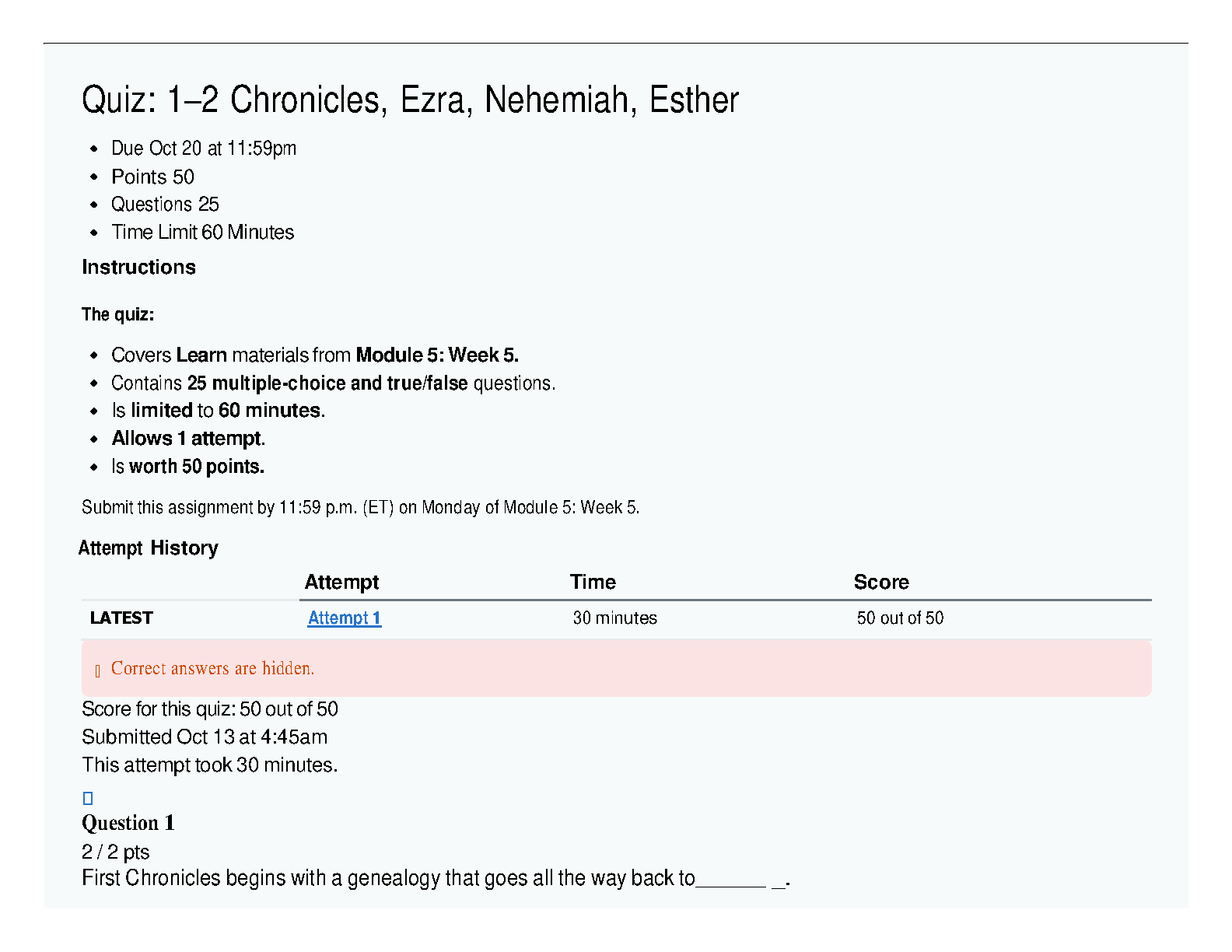Screen dimensions: 1232x952
Task: Click the "Due Oct 20 at 11:59pm" line
Action: (x=204, y=149)
